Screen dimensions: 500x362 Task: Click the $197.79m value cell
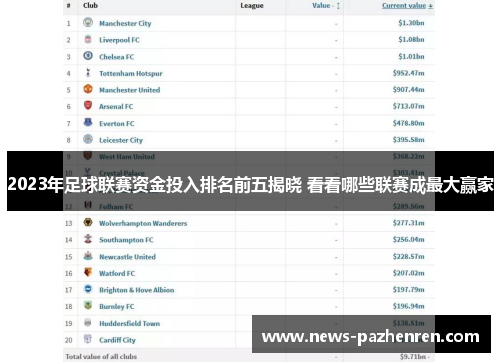(x=408, y=289)
